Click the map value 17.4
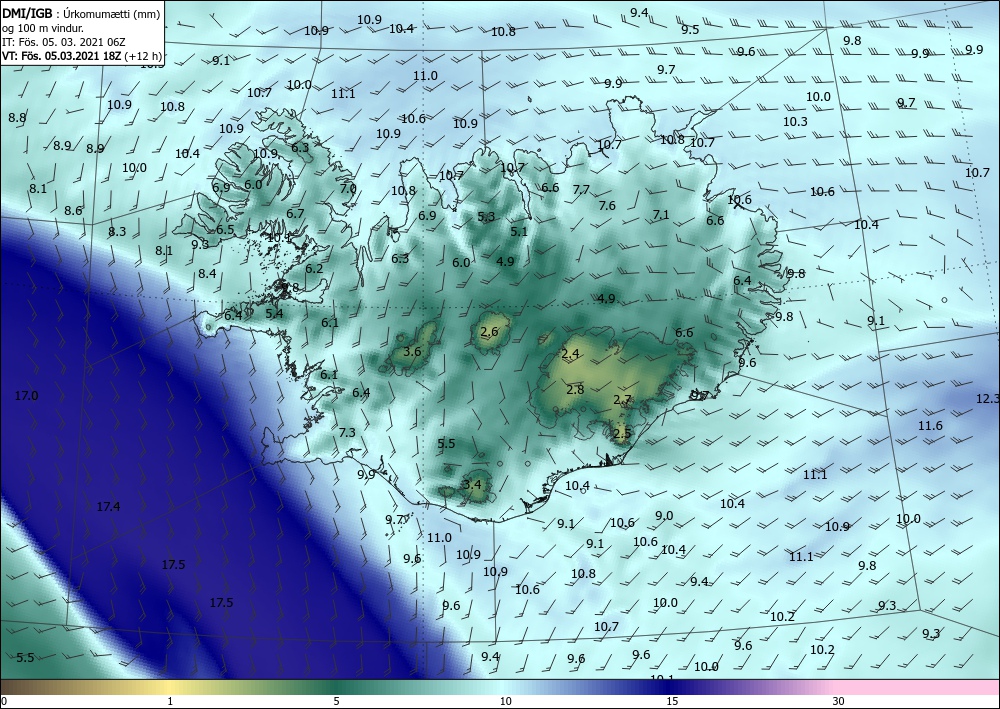1000x709 pixels. point(108,507)
